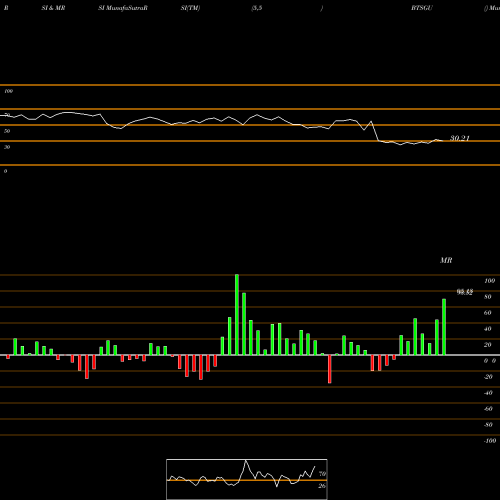
Task: Click the -60 label on MR axis
Action: click(488, 409)
